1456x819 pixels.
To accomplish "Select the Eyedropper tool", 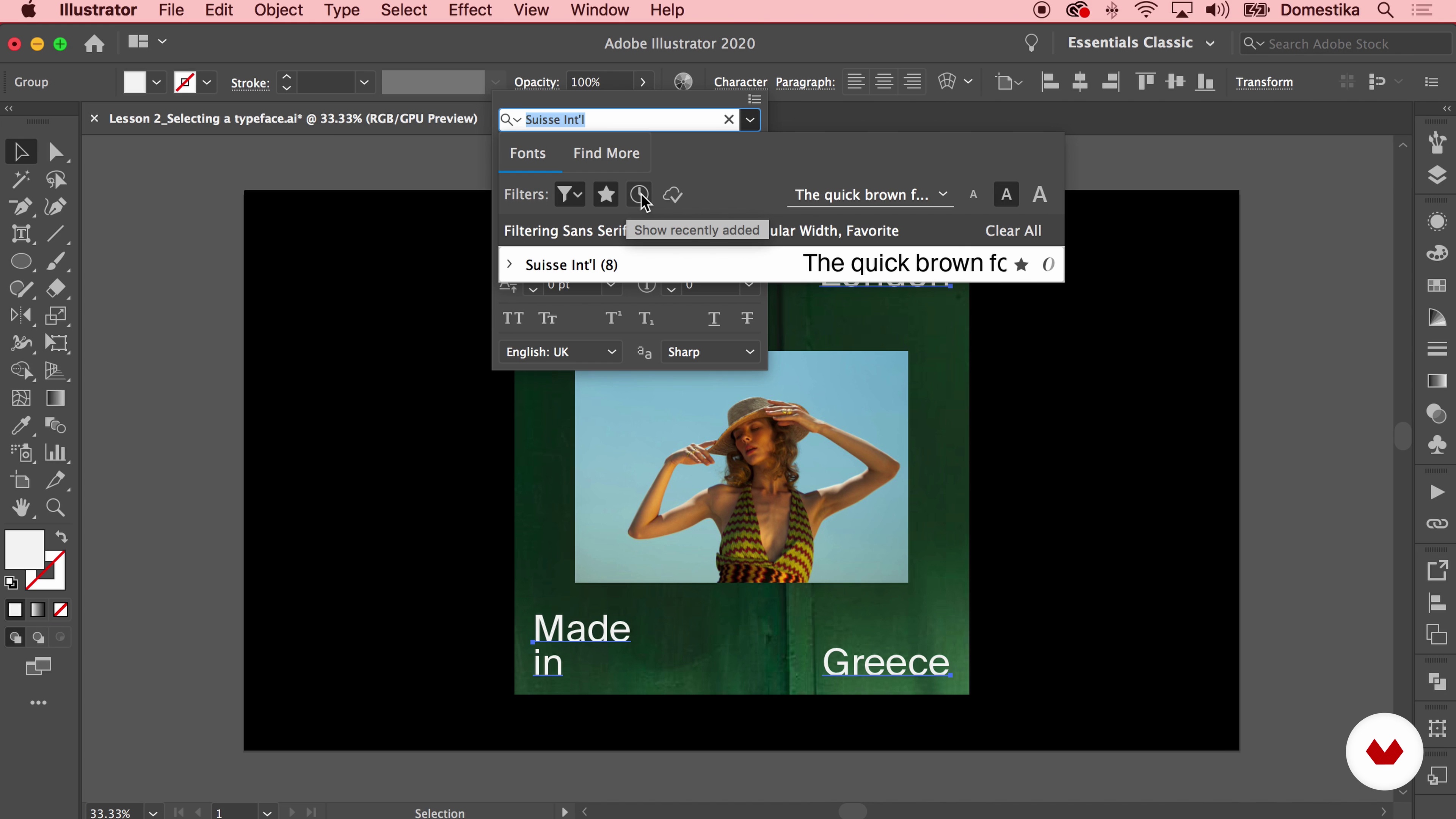I will (x=21, y=425).
